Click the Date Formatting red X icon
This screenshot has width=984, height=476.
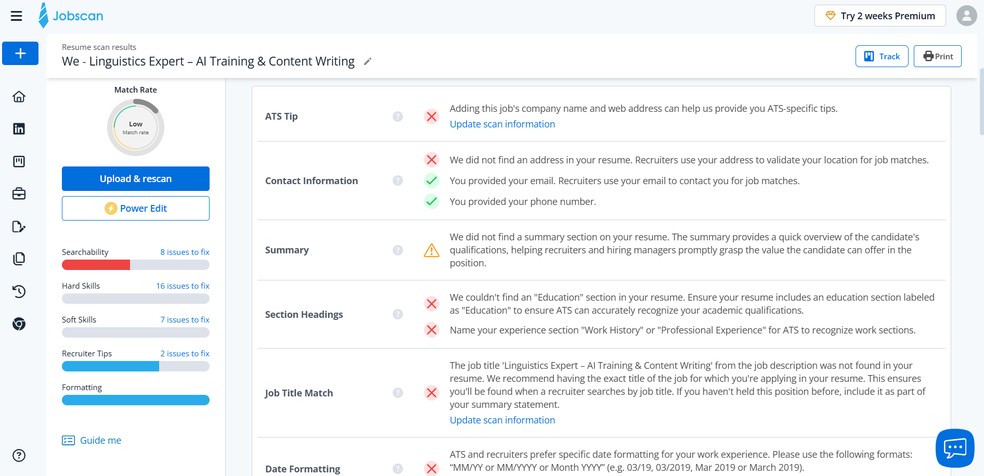click(x=431, y=468)
